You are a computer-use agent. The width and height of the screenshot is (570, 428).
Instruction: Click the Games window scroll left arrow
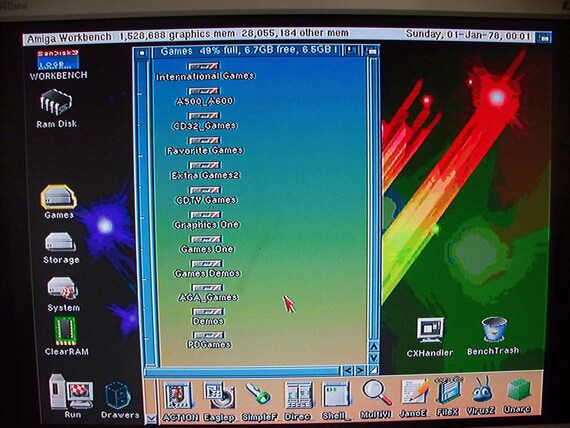(x=348, y=371)
